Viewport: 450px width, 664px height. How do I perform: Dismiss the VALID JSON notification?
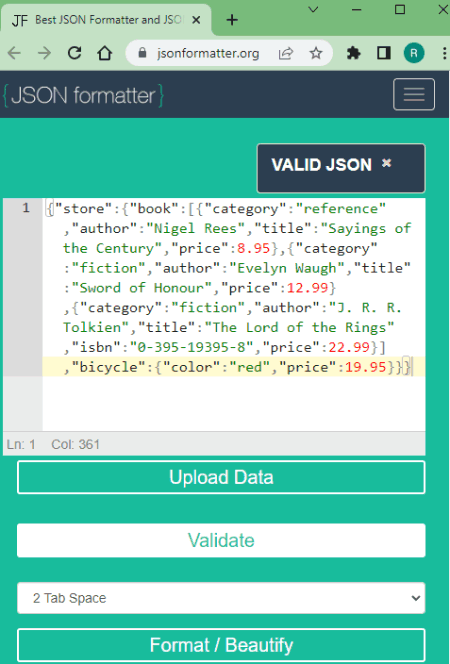click(387, 163)
